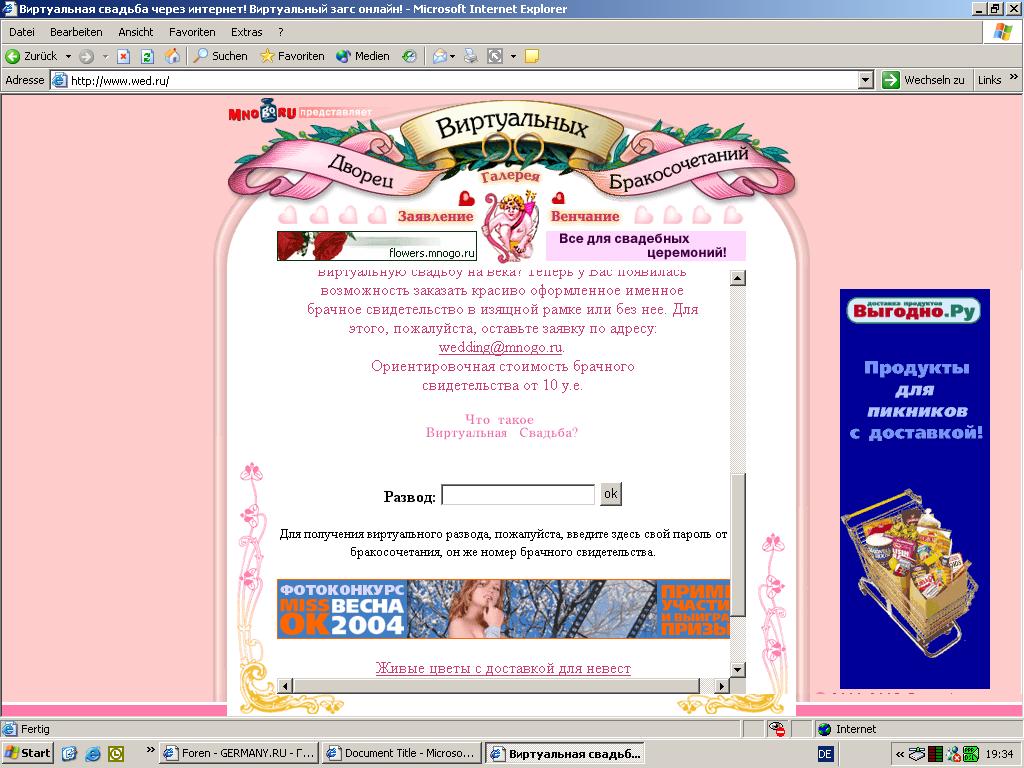
Task: Click the Развод password input field
Action: click(x=518, y=495)
